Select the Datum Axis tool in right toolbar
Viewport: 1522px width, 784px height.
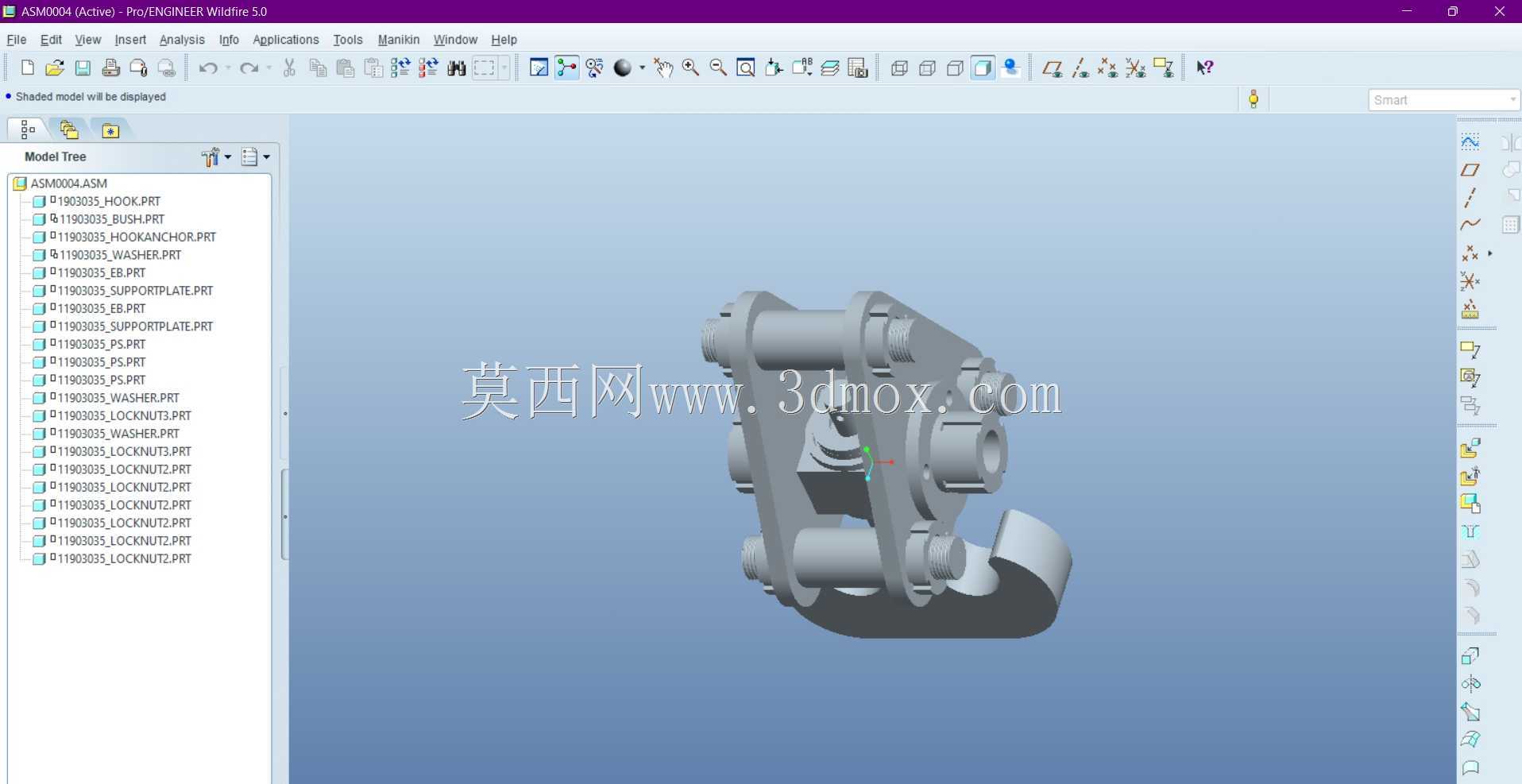click(x=1470, y=197)
